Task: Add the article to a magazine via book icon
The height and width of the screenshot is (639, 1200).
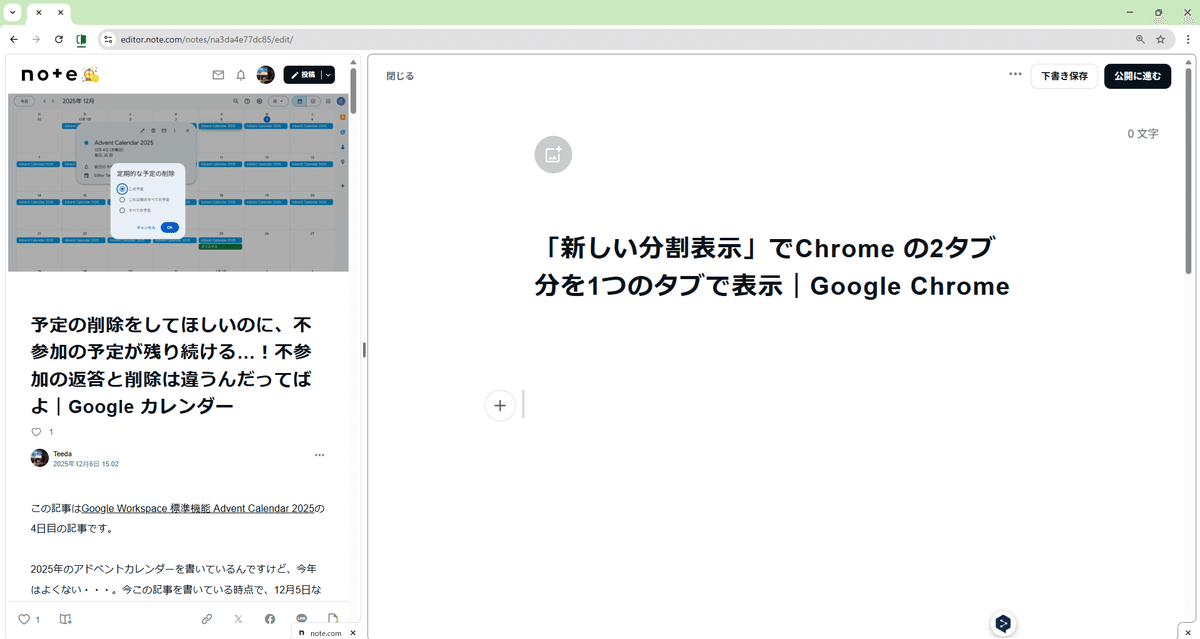Action: (x=65, y=619)
